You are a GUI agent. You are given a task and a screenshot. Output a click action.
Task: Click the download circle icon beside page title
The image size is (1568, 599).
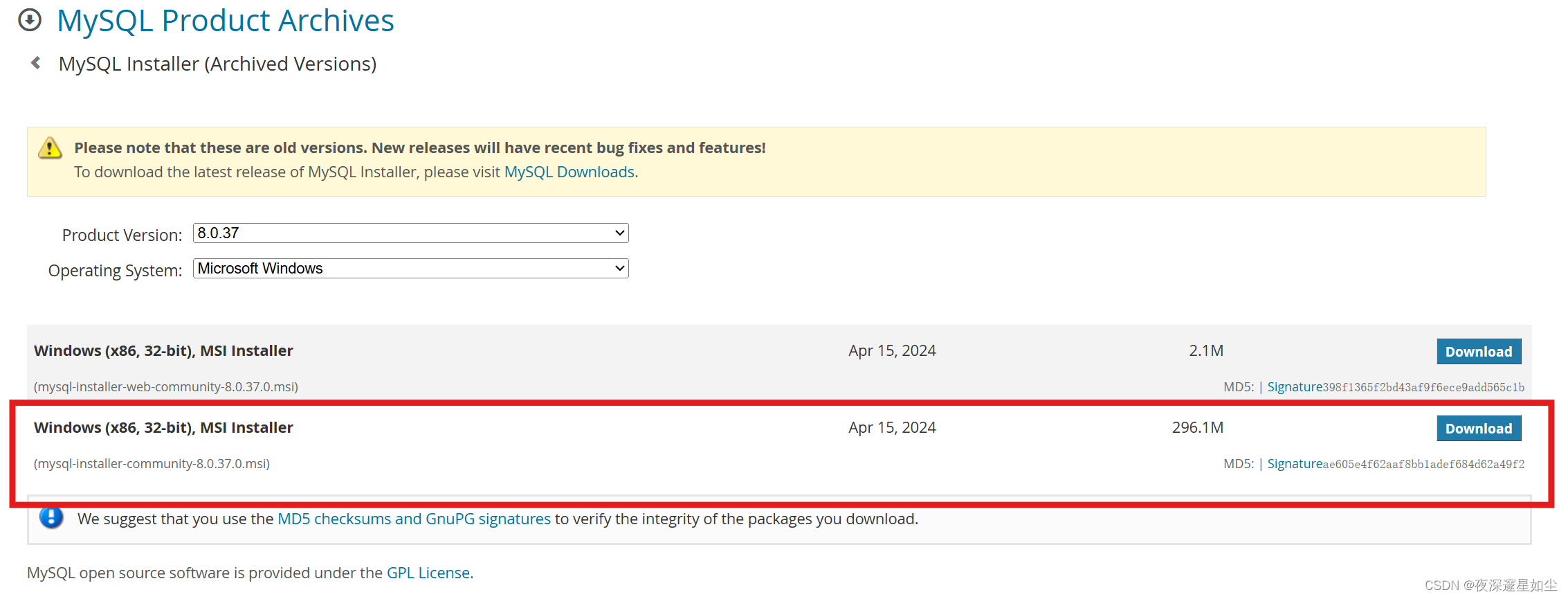pyautogui.click(x=29, y=20)
